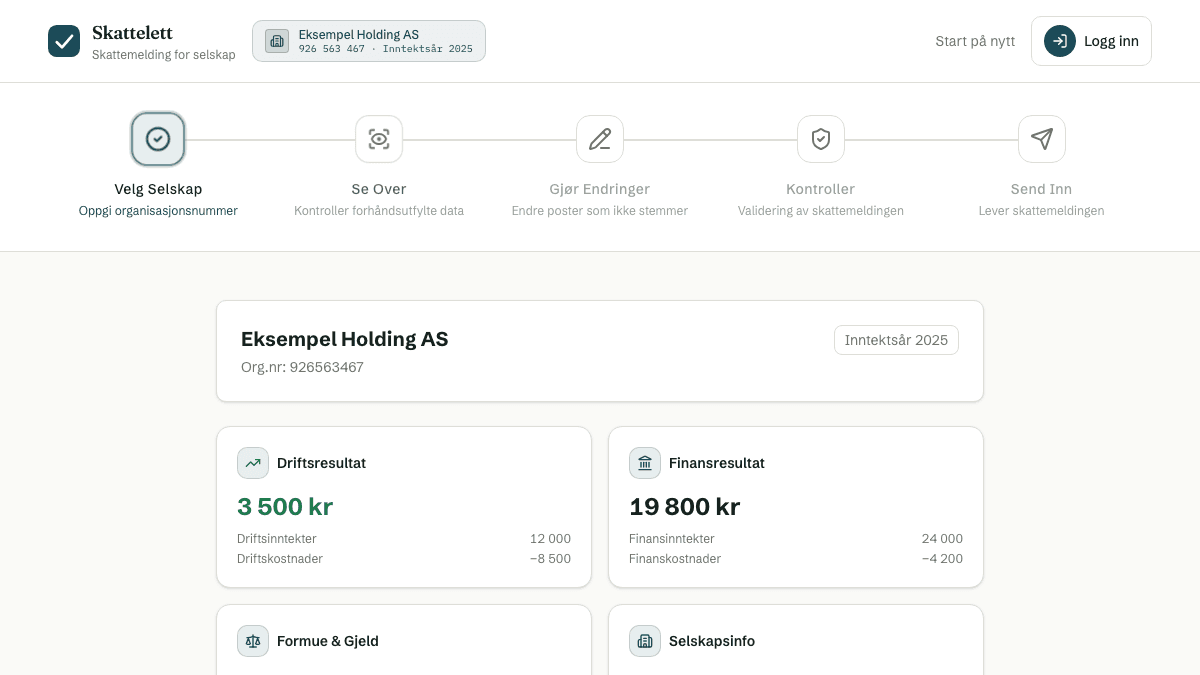Click the Validering av skattemeldingen subtitle
Screen dimensions: 1200x675
pos(821,211)
